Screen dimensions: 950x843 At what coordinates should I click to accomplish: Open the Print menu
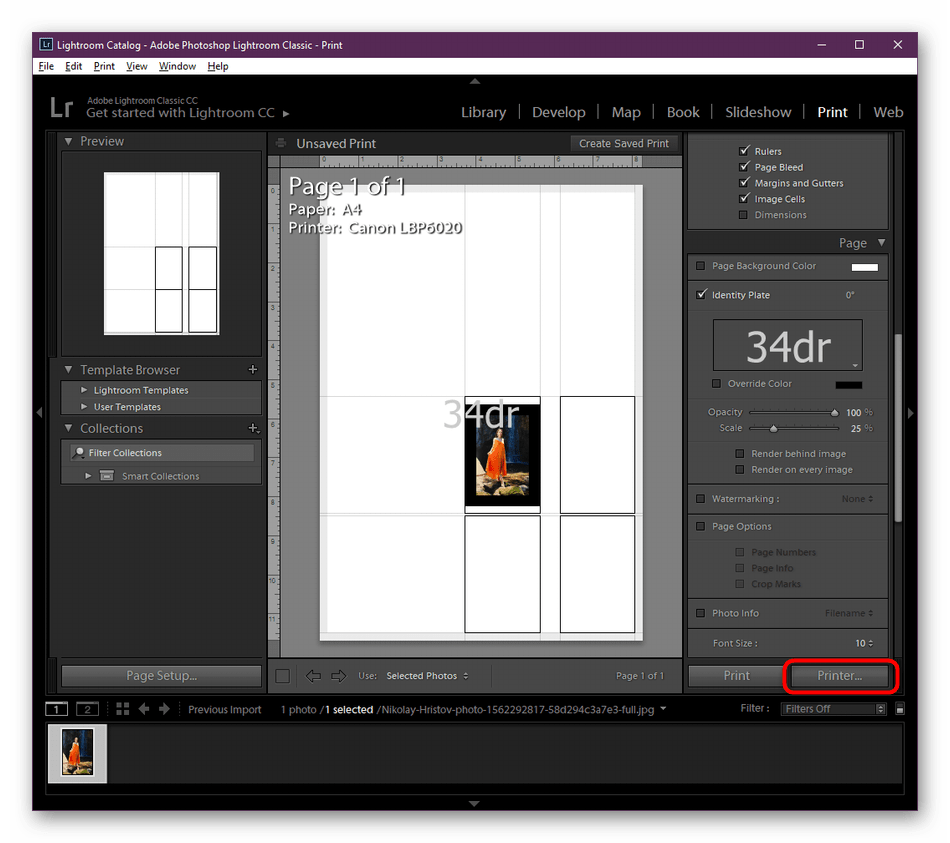pyautogui.click(x=104, y=66)
